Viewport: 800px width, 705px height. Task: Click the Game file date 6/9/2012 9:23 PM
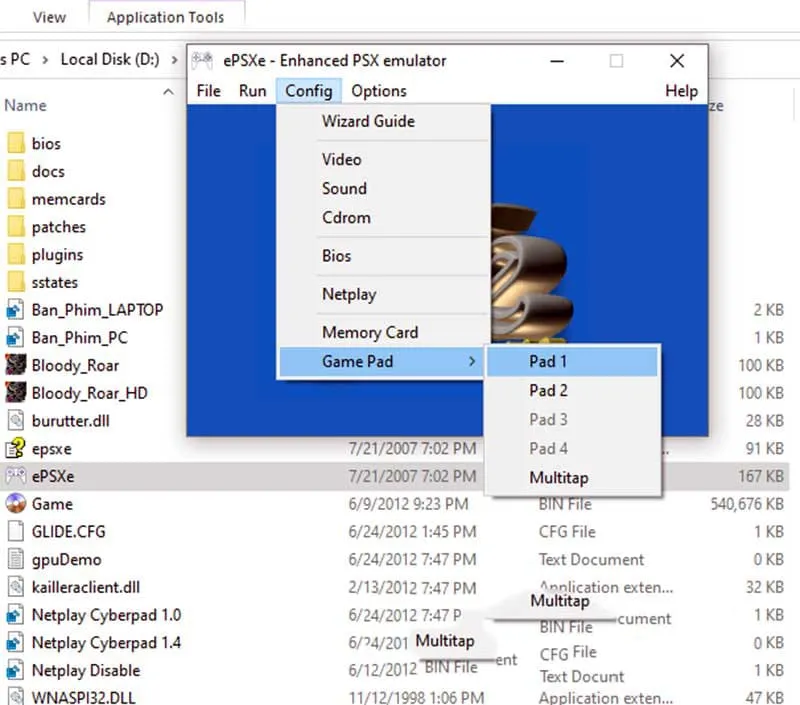(x=409, y=504)
